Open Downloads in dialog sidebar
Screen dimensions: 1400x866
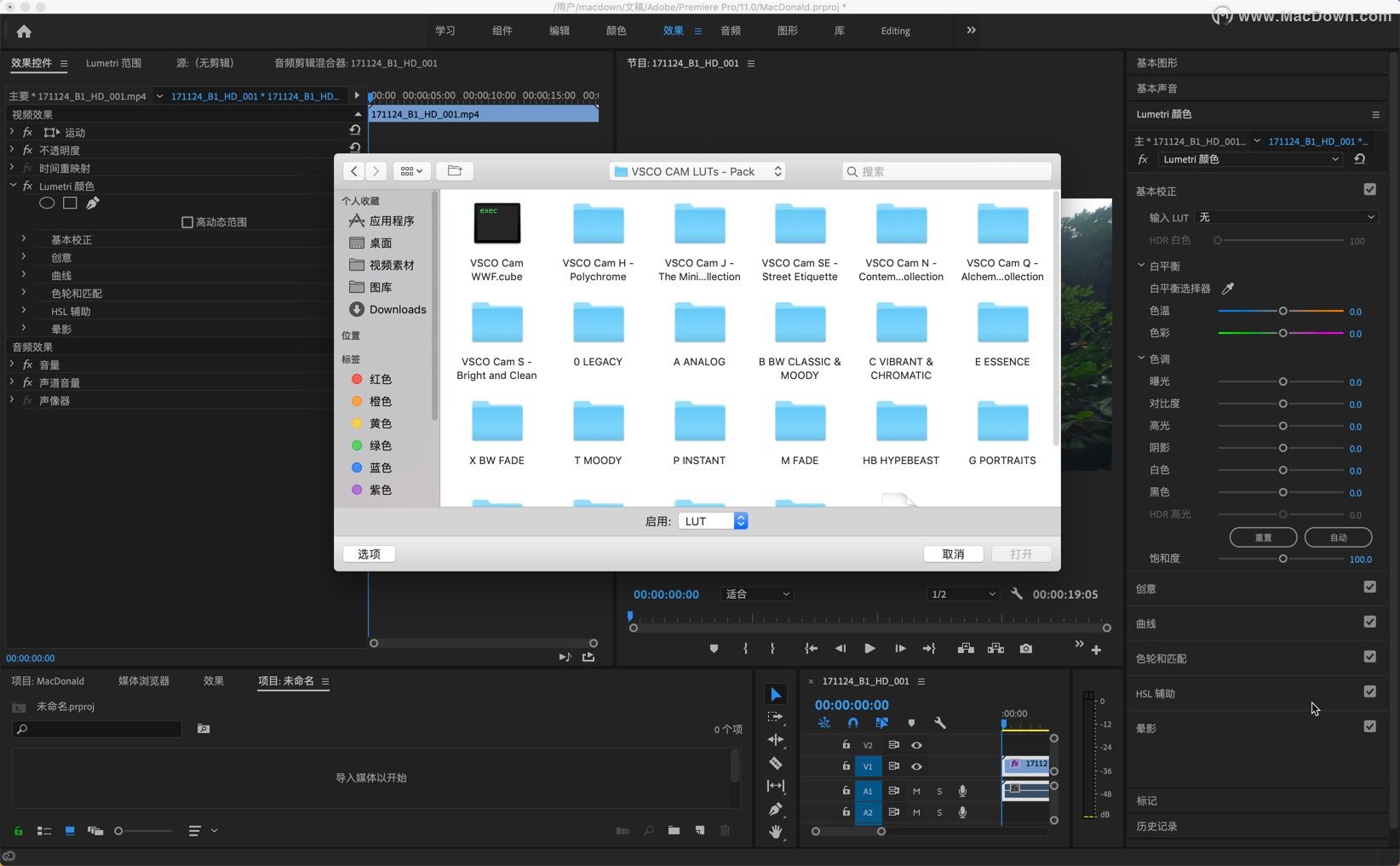point(387,309)
